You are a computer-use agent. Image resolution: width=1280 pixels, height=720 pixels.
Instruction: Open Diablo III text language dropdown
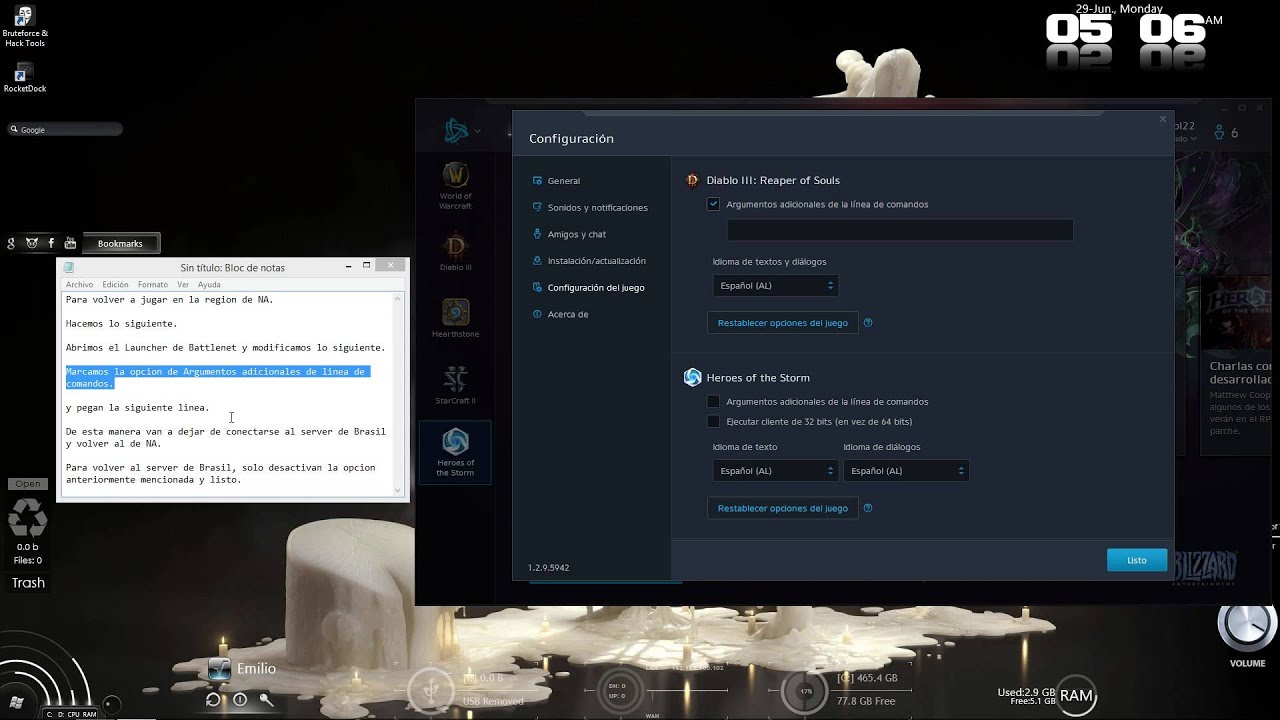pos(775,286)
